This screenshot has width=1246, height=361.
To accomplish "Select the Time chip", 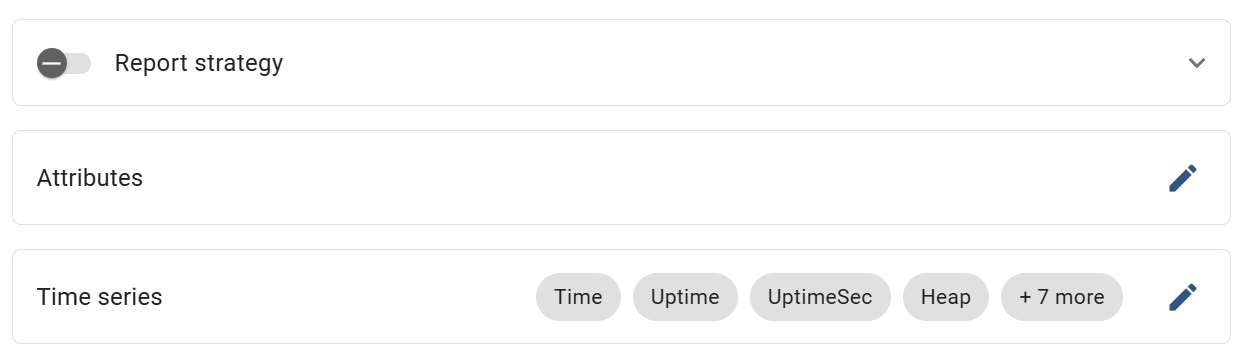I will [x=578, y=297].
